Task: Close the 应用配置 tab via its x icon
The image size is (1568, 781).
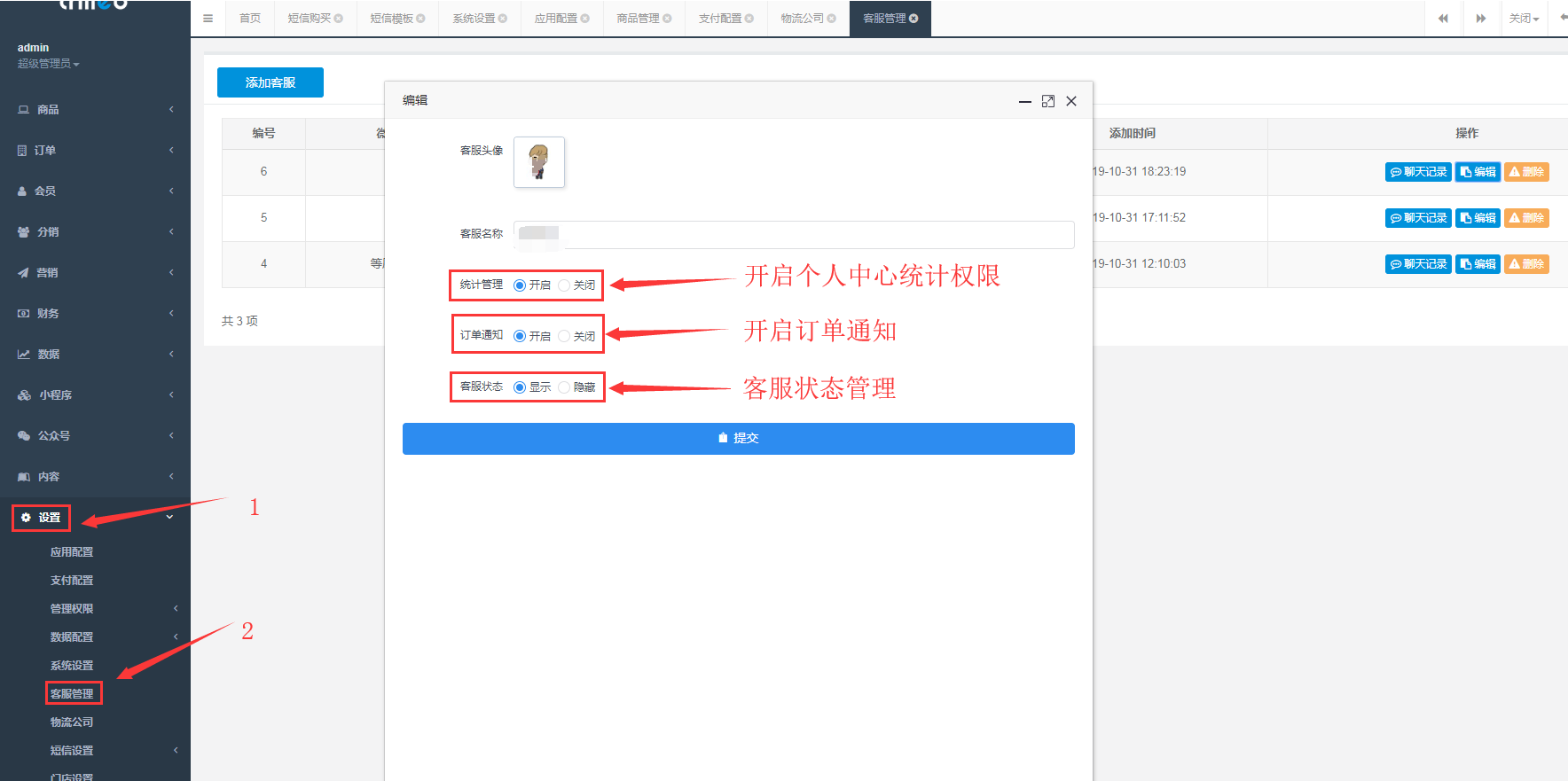Action: [x=584, y=18]
